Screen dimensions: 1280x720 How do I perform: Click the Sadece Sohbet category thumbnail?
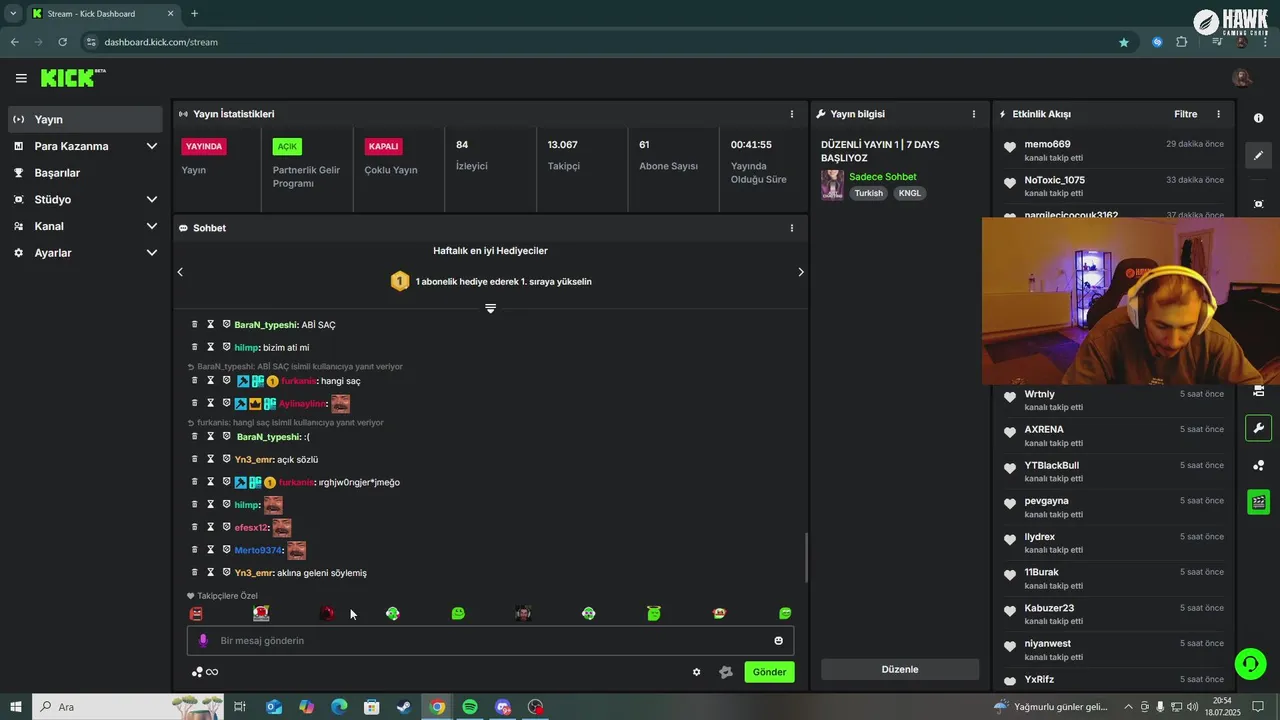(x=832, y=185)
